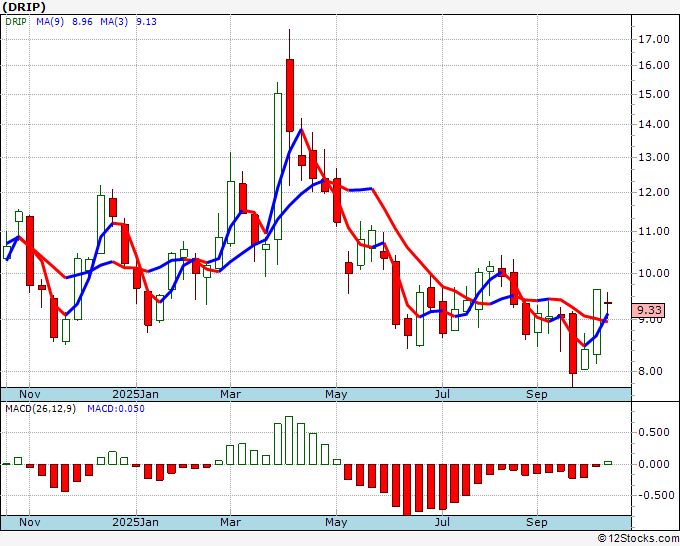The width and height of the screenshot is (680, 546).
Task: Click the 17.00 price axis label
Action: point(653,39)
